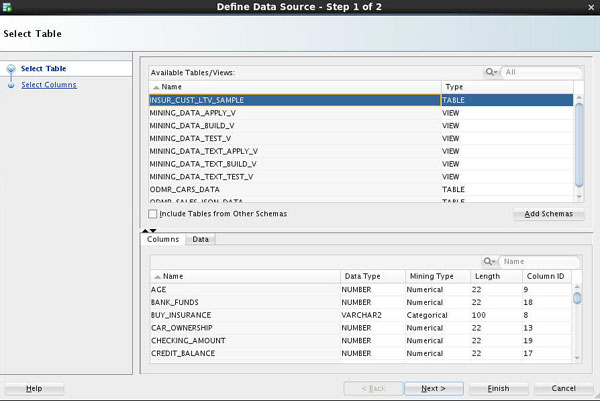600x401 pixels.
Task: Sort columns by Data Type header
Action: coord(373,276)
